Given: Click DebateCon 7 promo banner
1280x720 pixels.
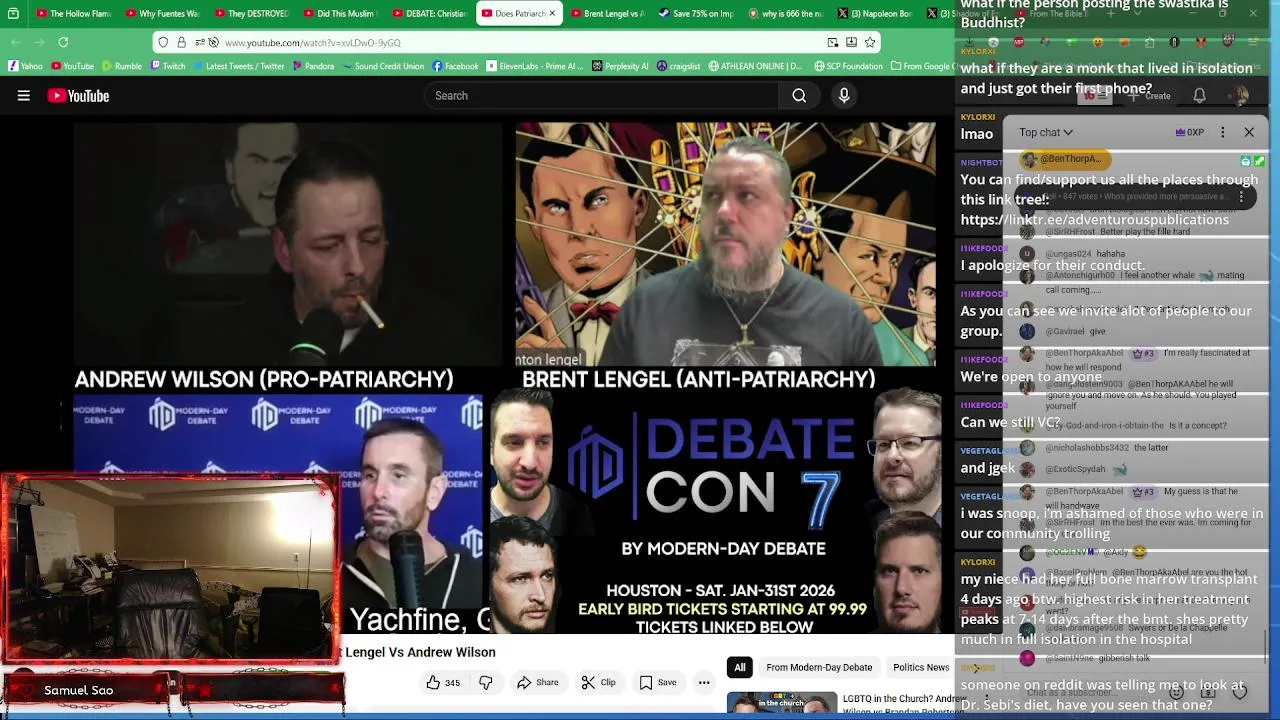Looking at the screenshot, I should click(716, 513).
